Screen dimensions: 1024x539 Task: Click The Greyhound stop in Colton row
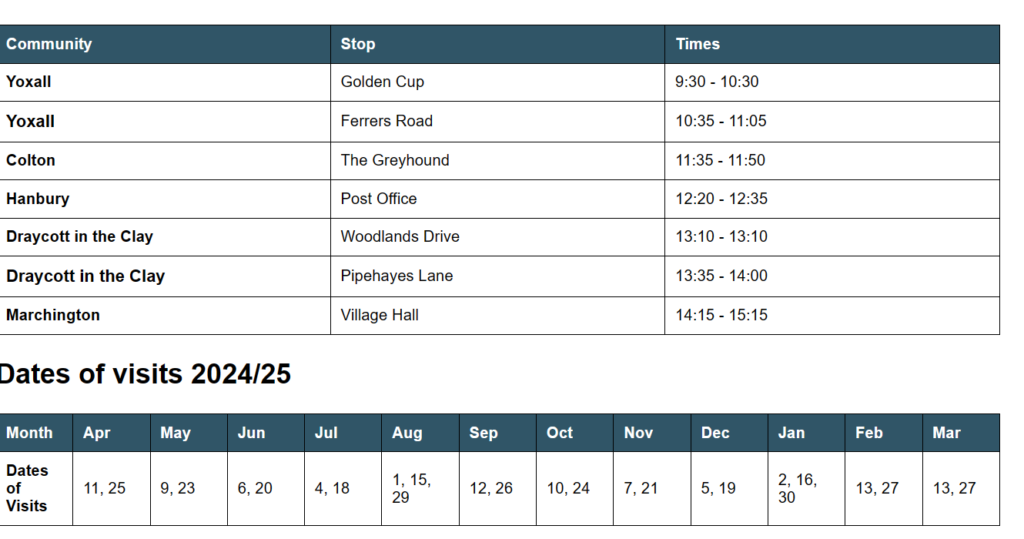click(x=498, y=161)
